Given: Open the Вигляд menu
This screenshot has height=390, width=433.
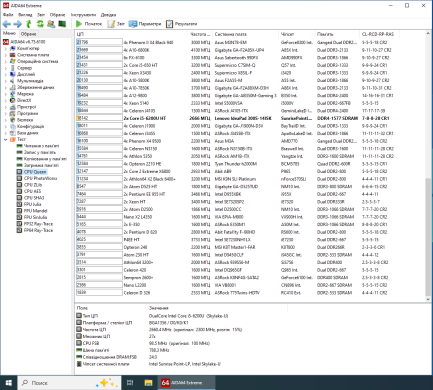Looking at the screenshot, I should (25, 15).
